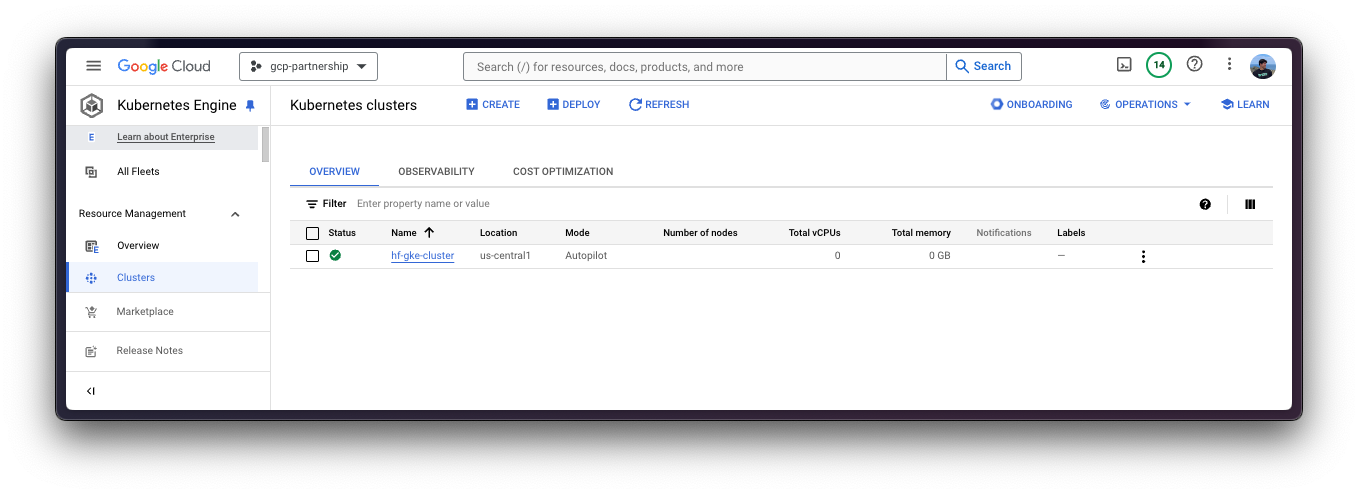Click the Number of nodes header
This screenshot has height=494, width=1358.
700,233
